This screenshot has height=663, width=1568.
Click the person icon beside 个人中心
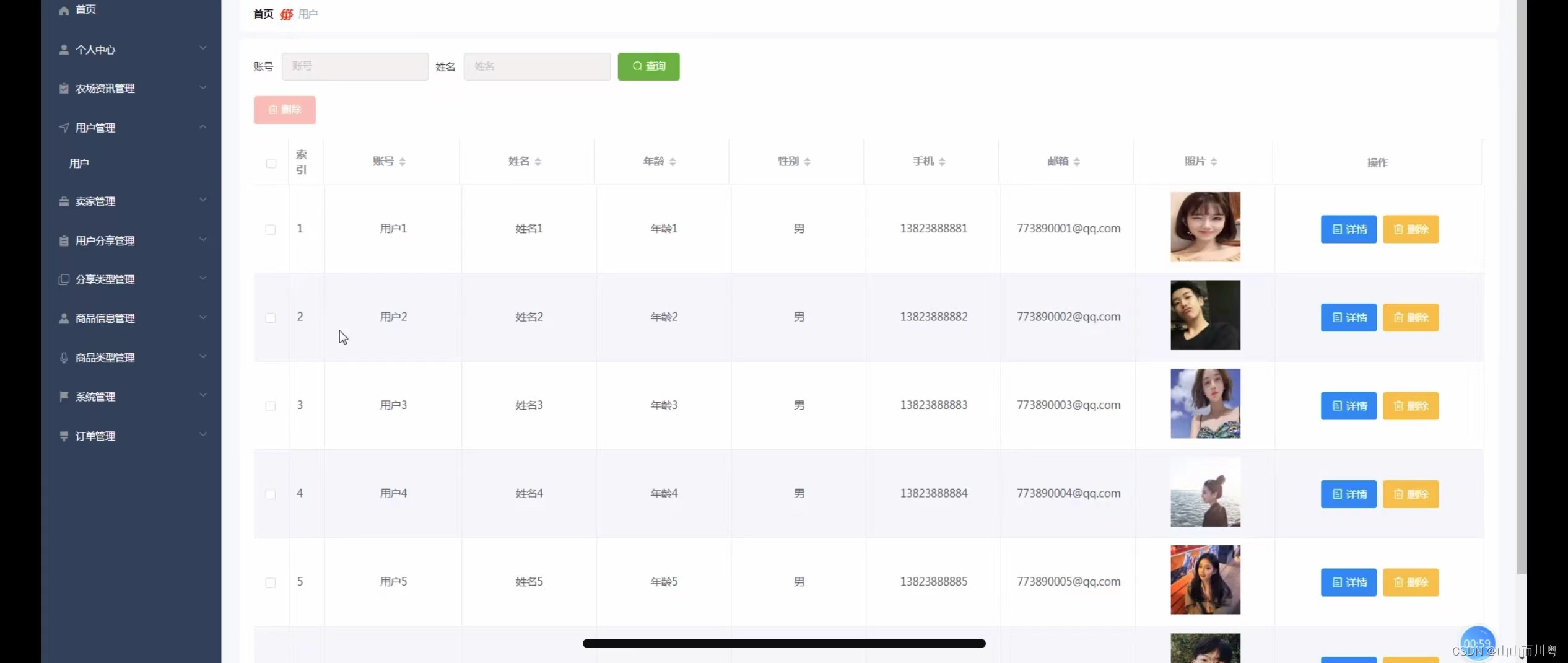64,50
